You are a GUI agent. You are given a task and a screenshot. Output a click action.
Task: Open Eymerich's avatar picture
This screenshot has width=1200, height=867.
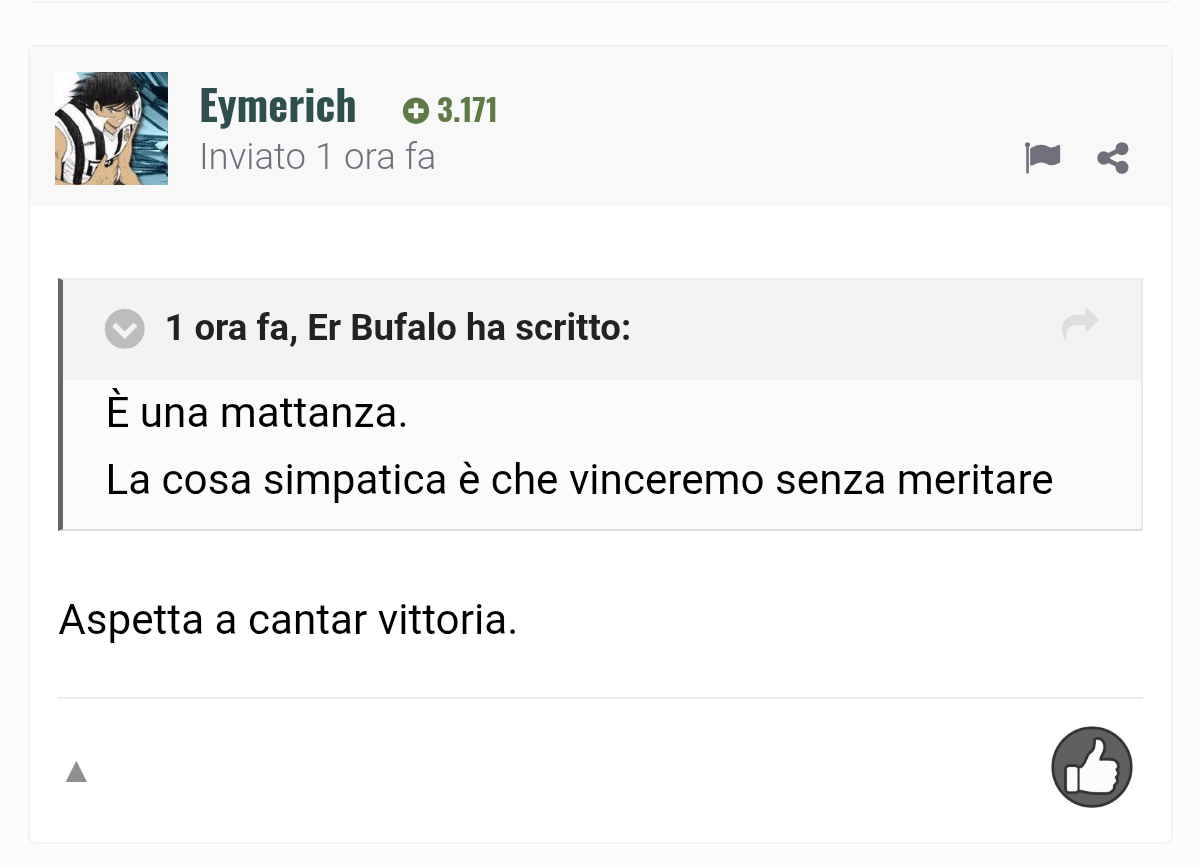[111, 128]
